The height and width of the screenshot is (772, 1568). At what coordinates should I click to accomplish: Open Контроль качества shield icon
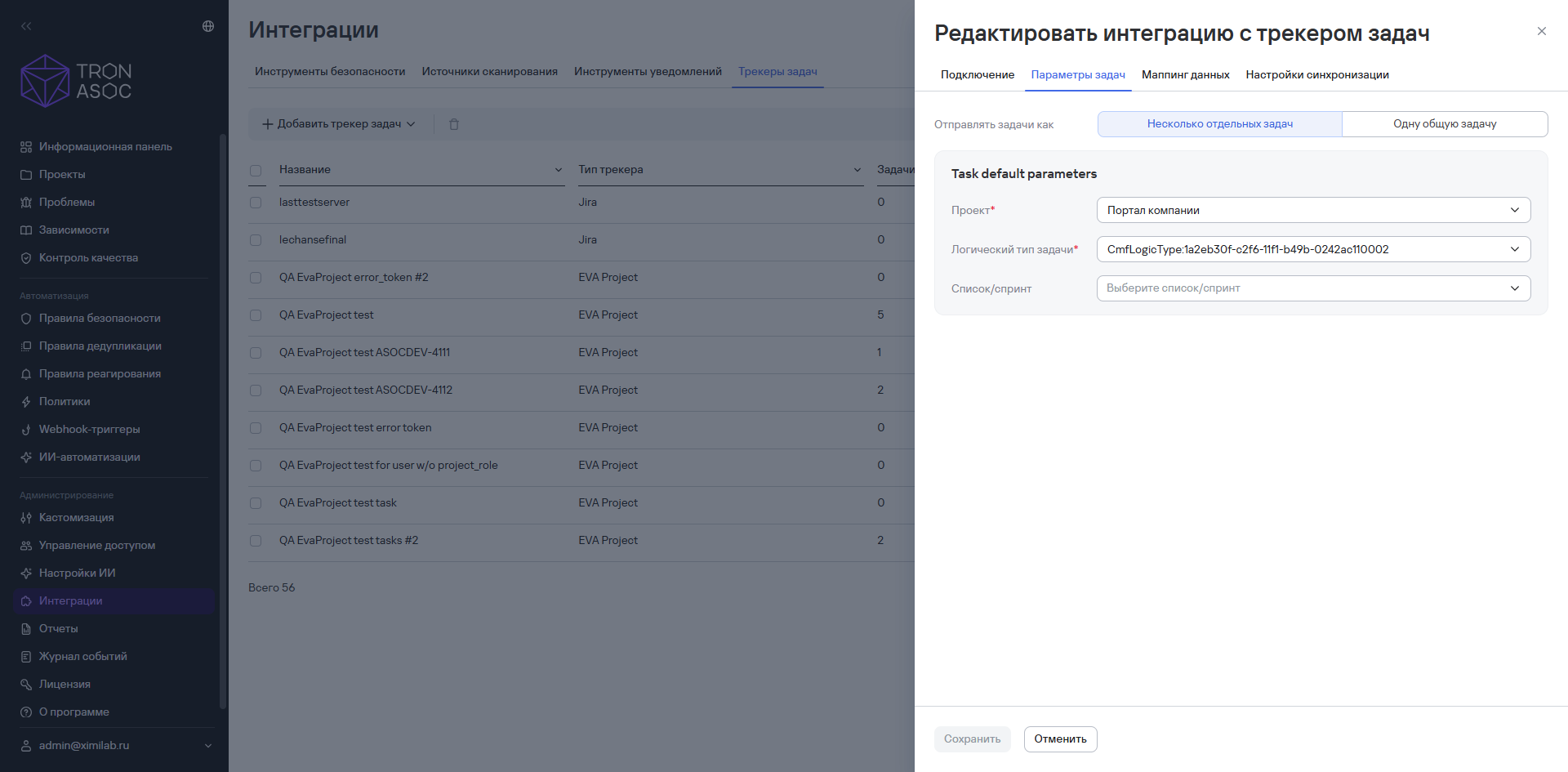26,258
